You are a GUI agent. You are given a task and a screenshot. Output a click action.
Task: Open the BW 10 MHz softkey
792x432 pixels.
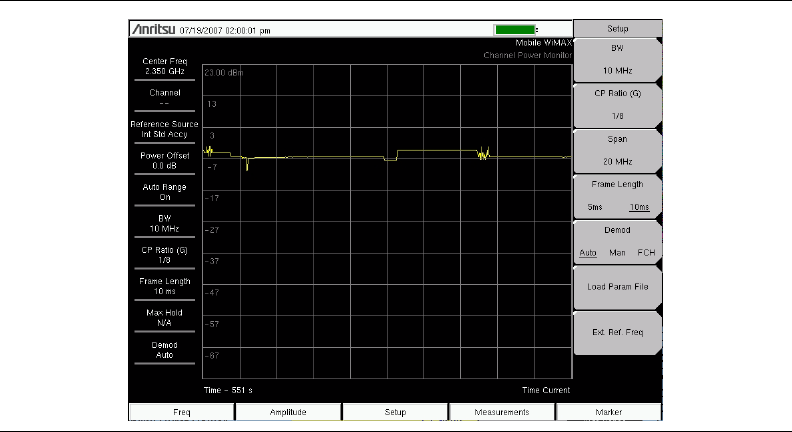617,60
